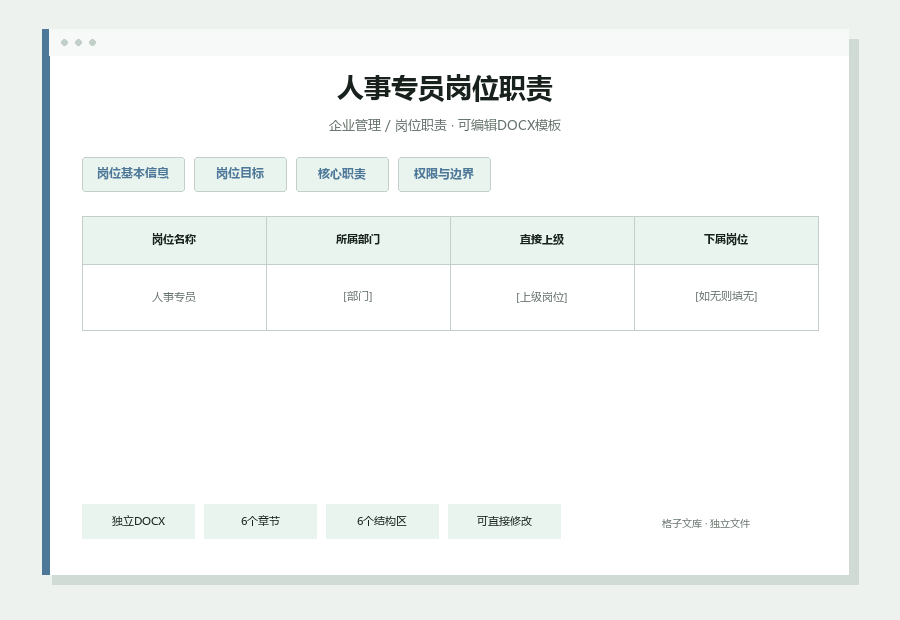Select the 人事专员 table cell

pyautogui.click(x=174, y=297)
